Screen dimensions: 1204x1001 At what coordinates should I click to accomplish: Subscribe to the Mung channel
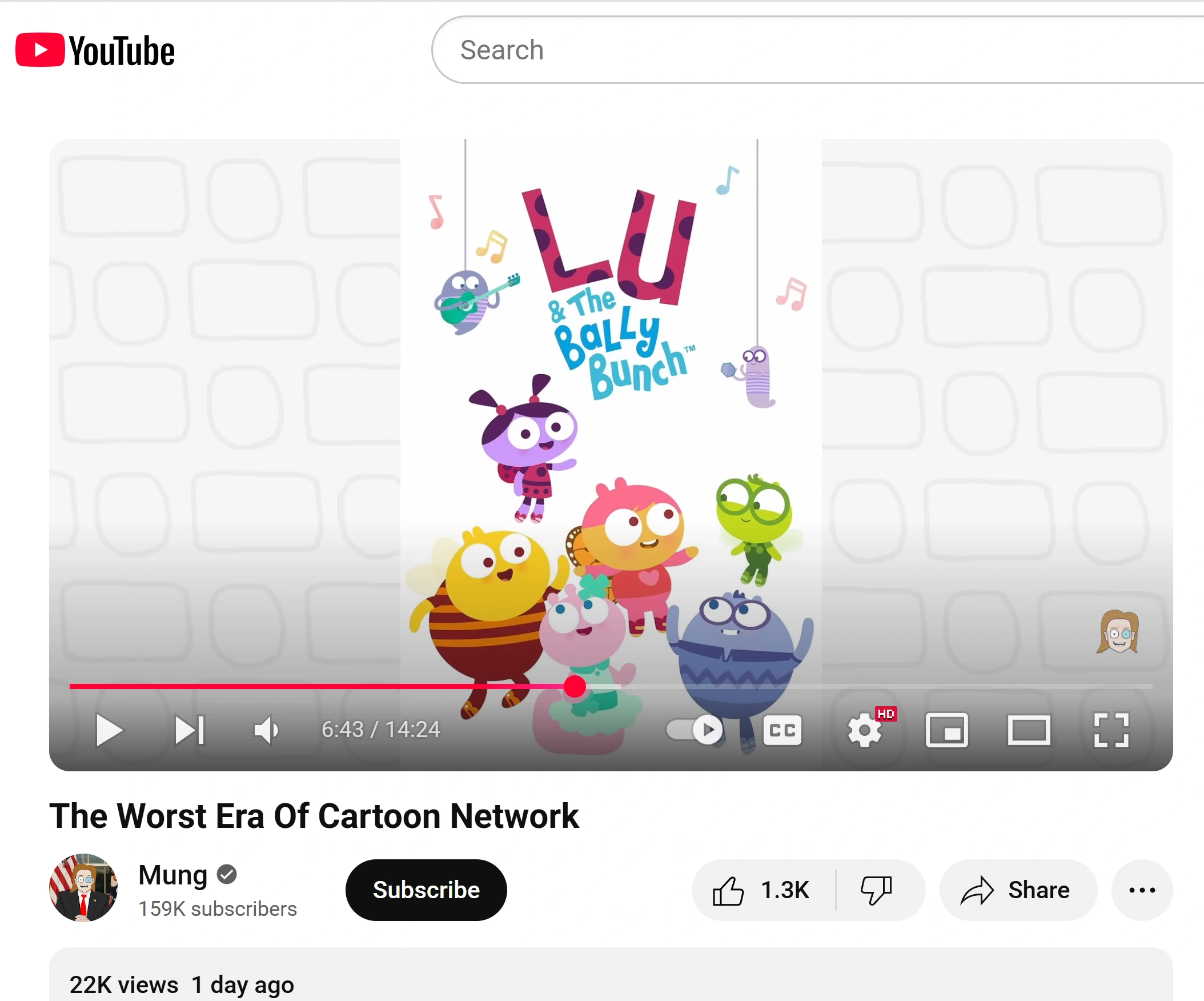pyautogui.click(x=426, y=890)
